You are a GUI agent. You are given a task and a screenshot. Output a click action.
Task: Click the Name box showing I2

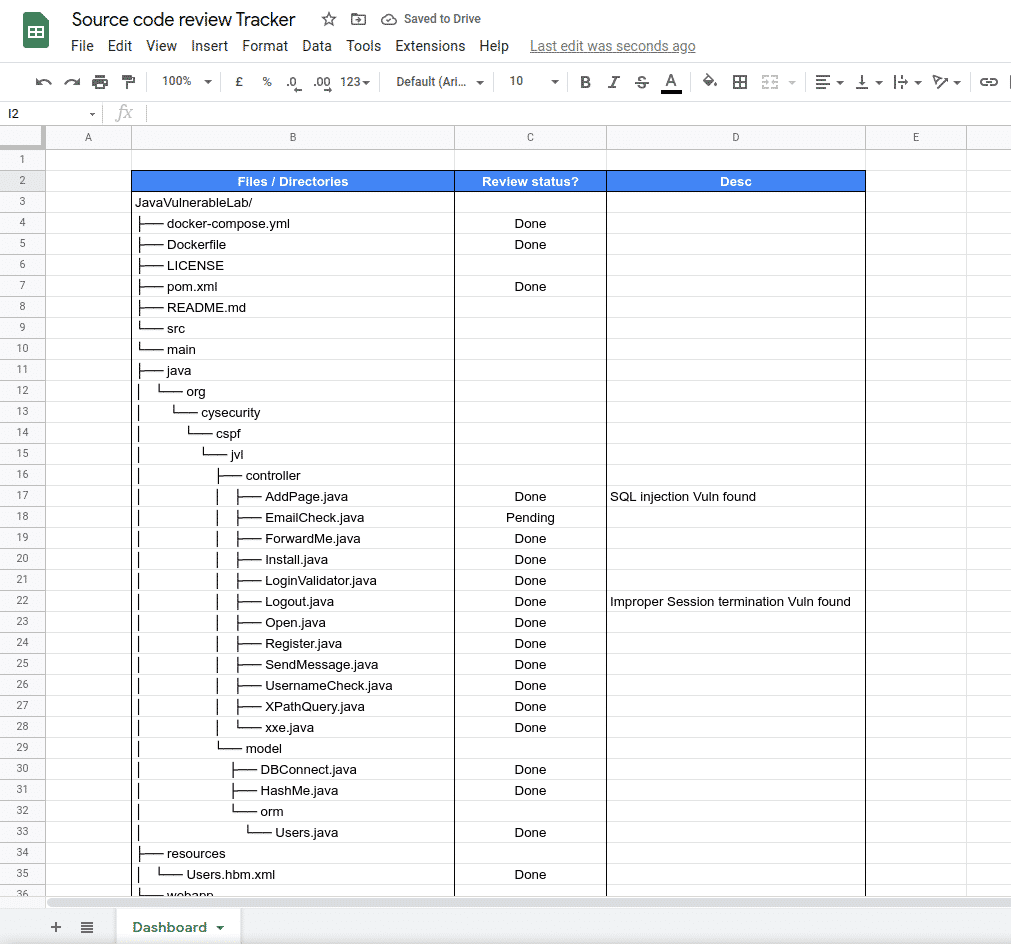[x=50, y=114]
